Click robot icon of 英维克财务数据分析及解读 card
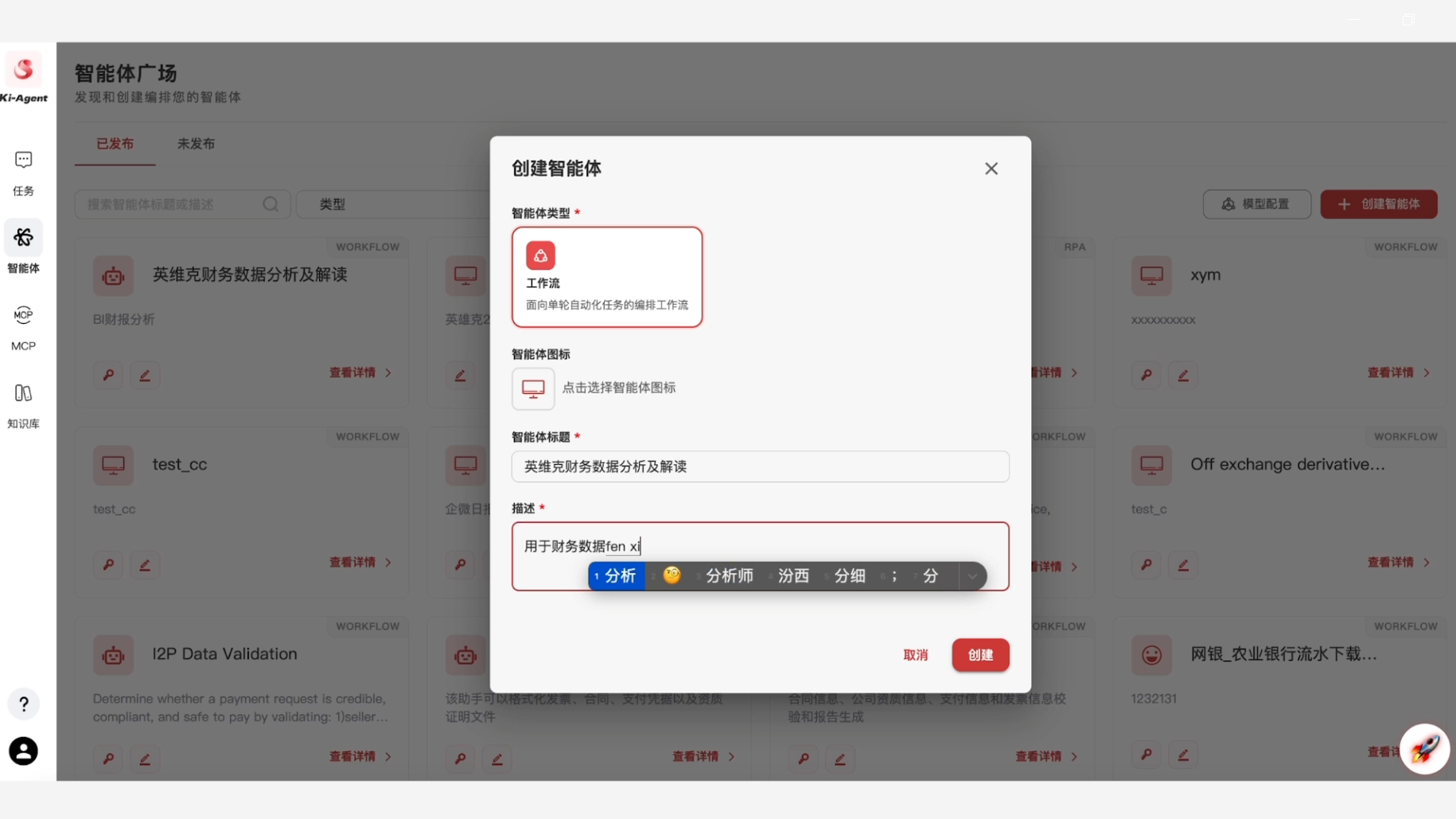The image size is (1456, 819). point(113,275)
